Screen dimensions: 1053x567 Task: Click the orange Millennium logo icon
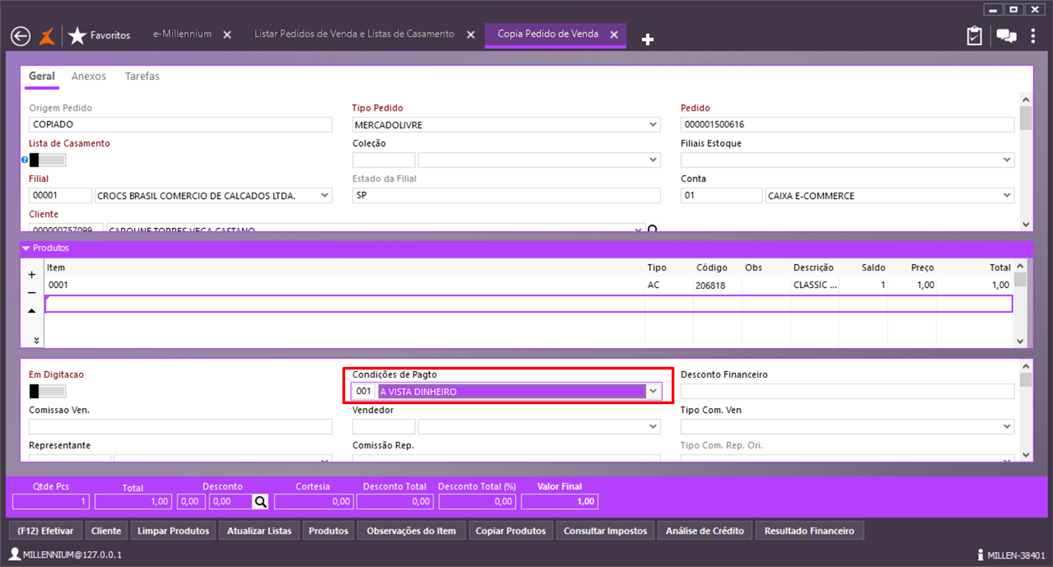point(47,36)
